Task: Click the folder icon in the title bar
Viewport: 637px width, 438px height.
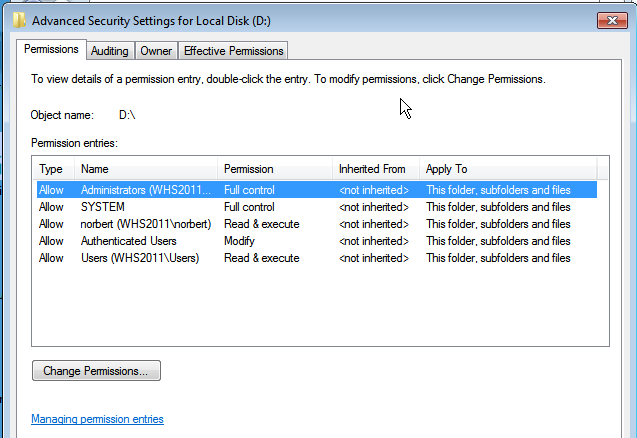Action: coord(19,20)
